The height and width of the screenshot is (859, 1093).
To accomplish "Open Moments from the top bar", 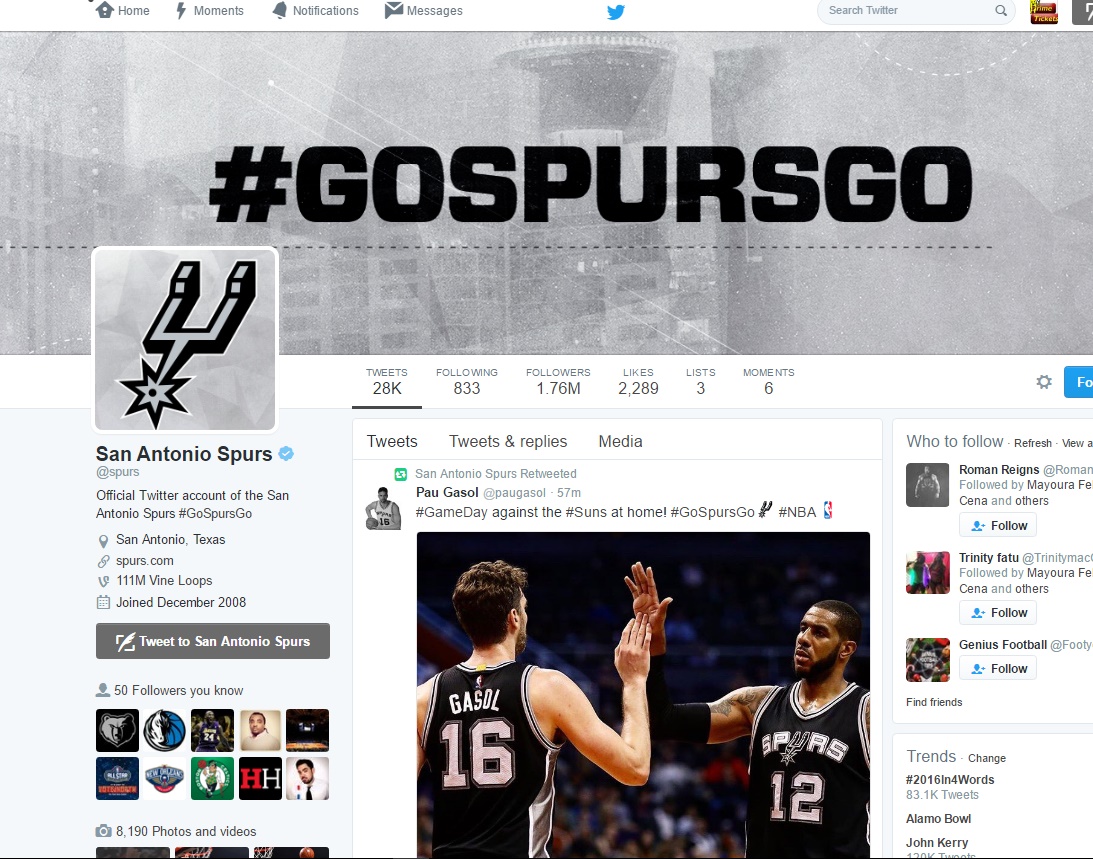I will pyautogui.click(x=209, y=10).
